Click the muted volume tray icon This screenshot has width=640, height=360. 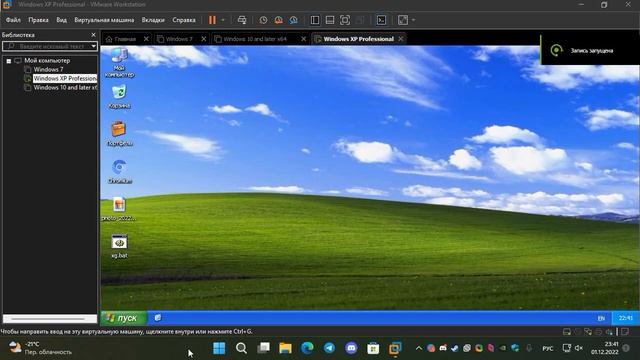(x=578, y=348)
